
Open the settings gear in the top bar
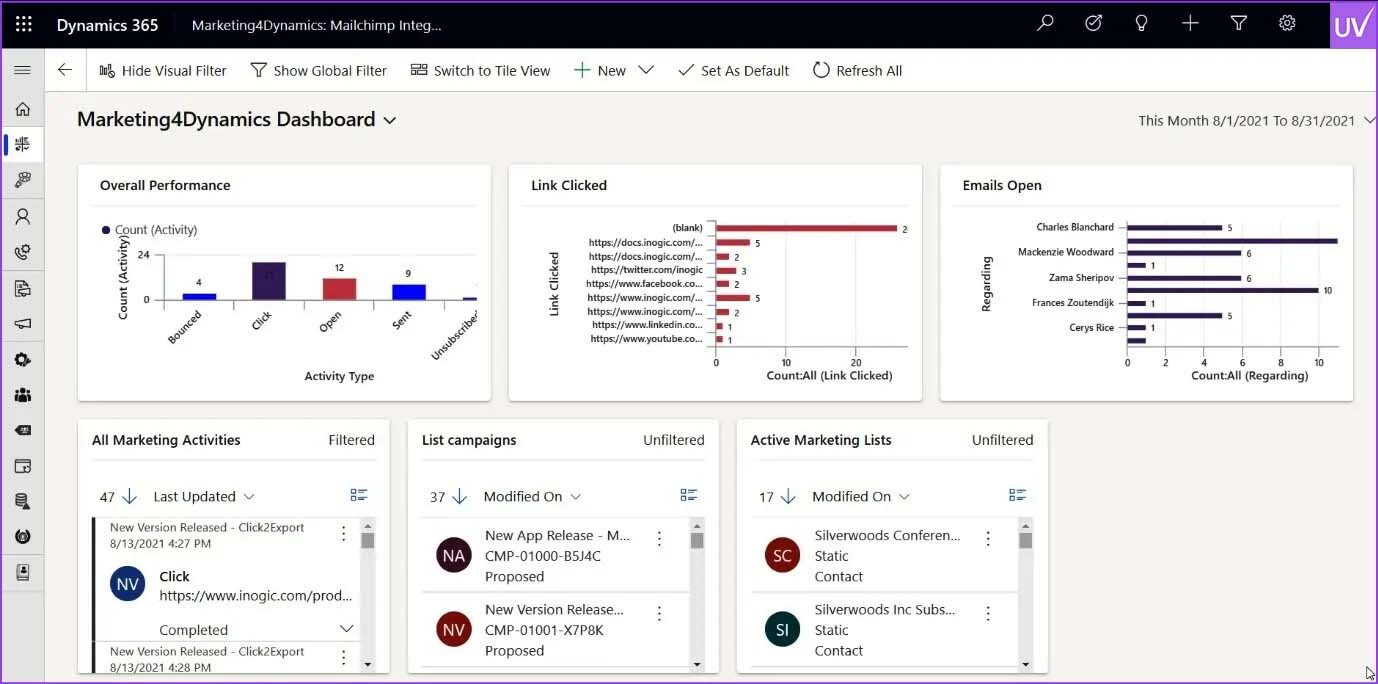click(1287, 24)
